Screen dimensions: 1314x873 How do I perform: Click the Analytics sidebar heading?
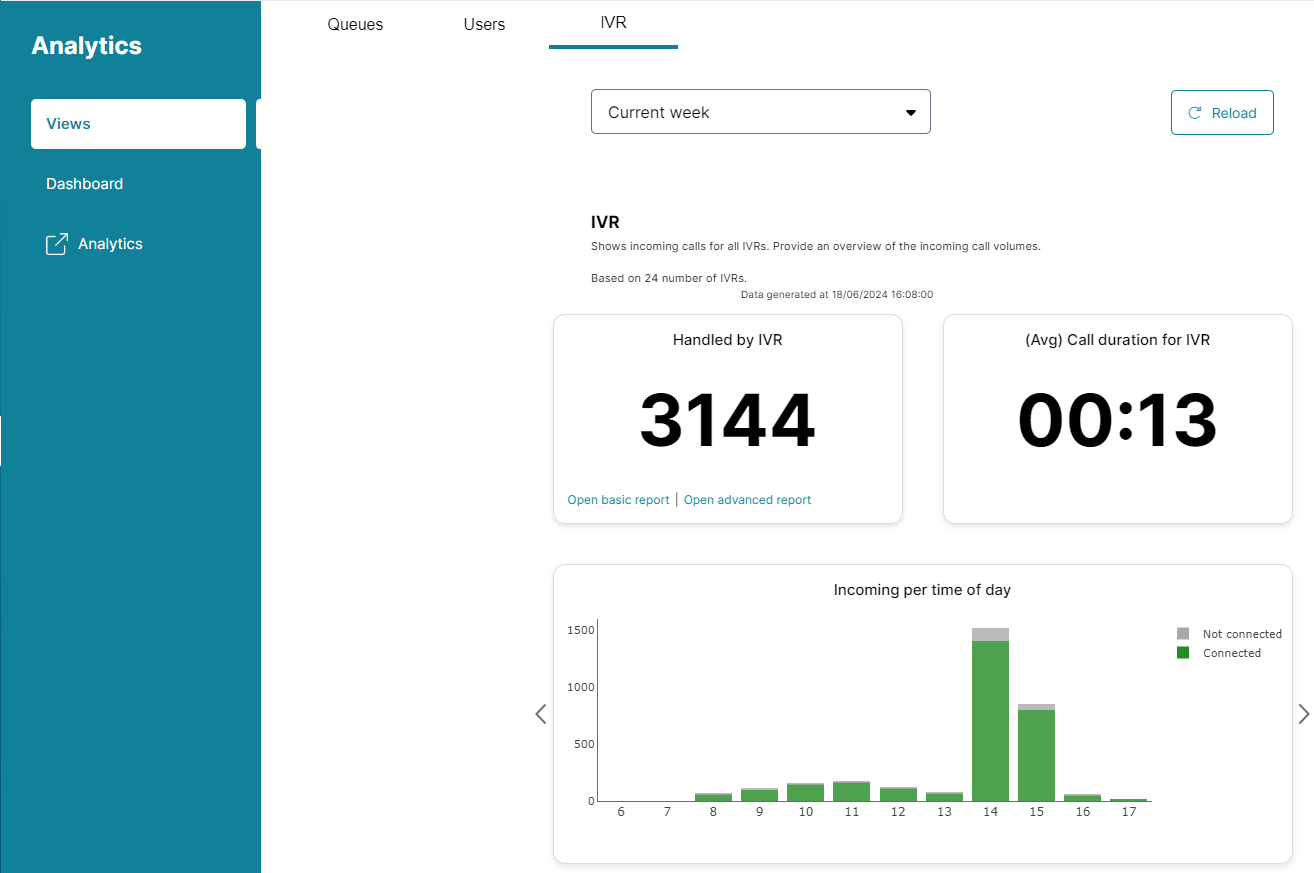pyautogui.click(x=87, y=46)
